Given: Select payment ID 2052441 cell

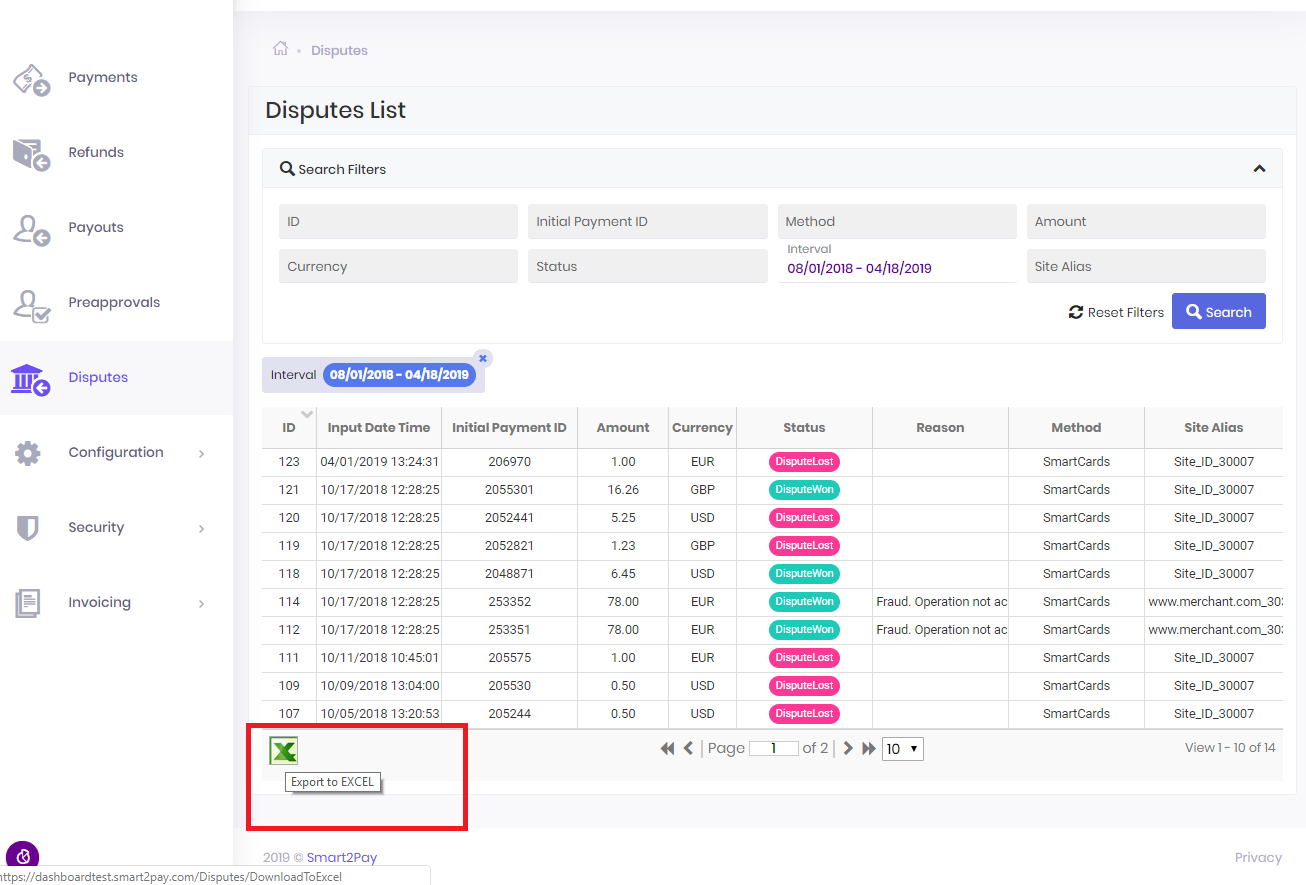Looking at the screenshot, I should coord(509,518).
